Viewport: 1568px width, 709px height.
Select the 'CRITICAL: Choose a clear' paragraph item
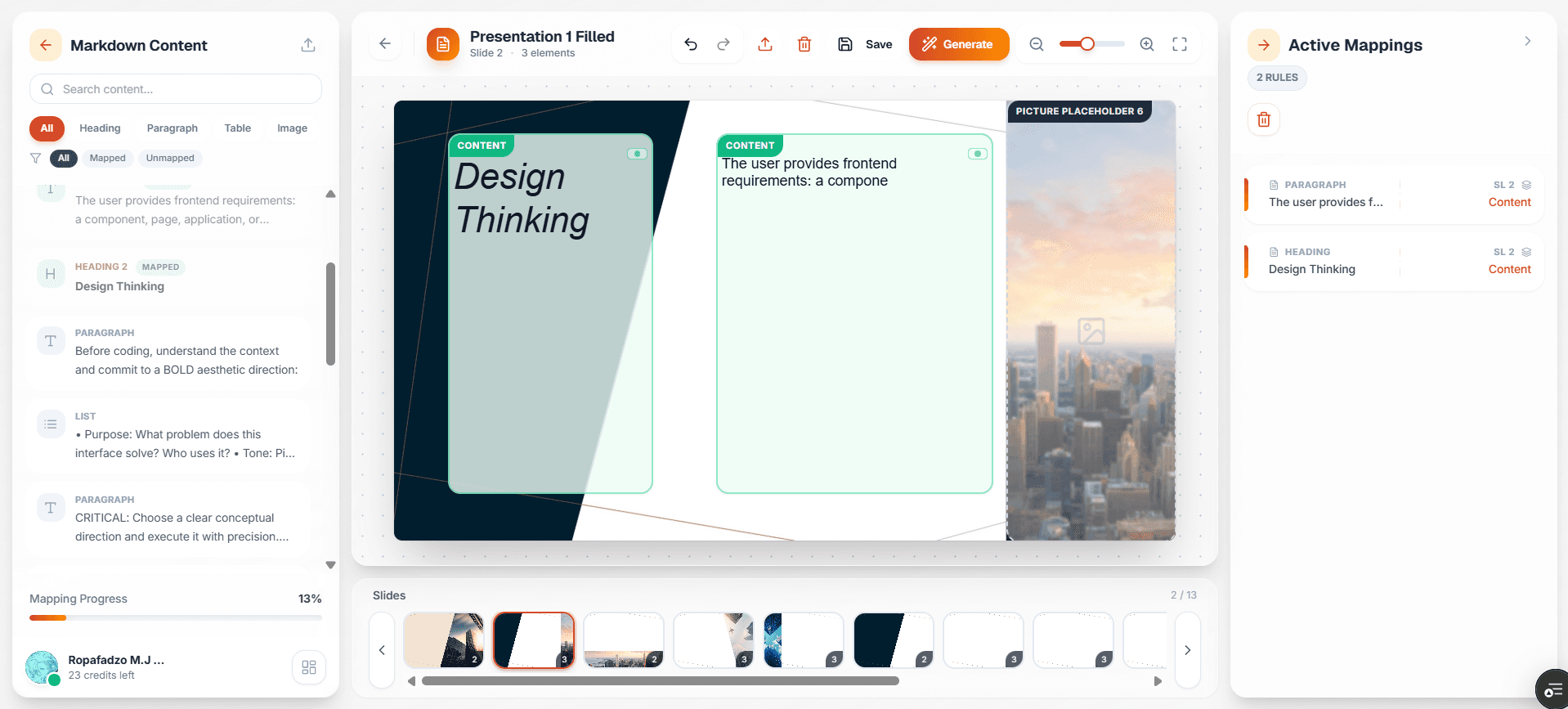168,518
